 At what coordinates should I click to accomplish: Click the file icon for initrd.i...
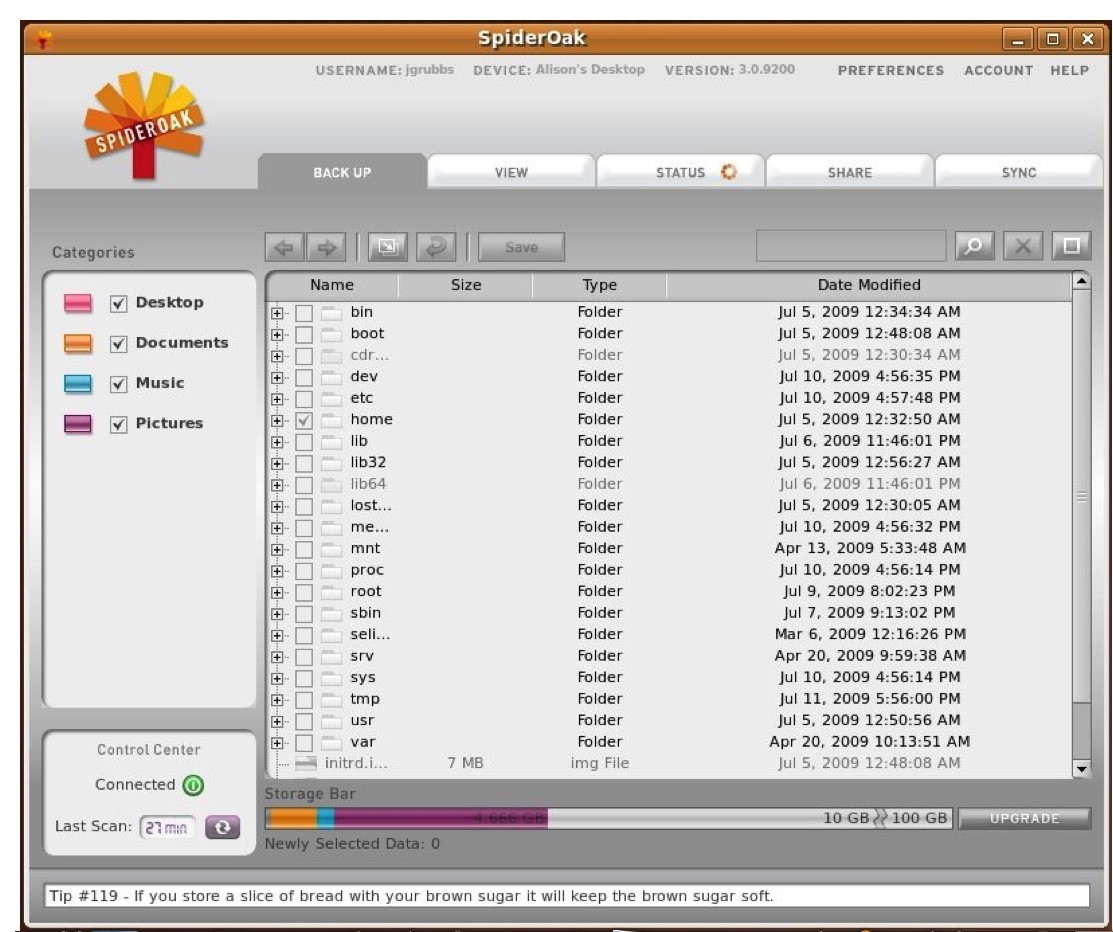pos(306,764)
